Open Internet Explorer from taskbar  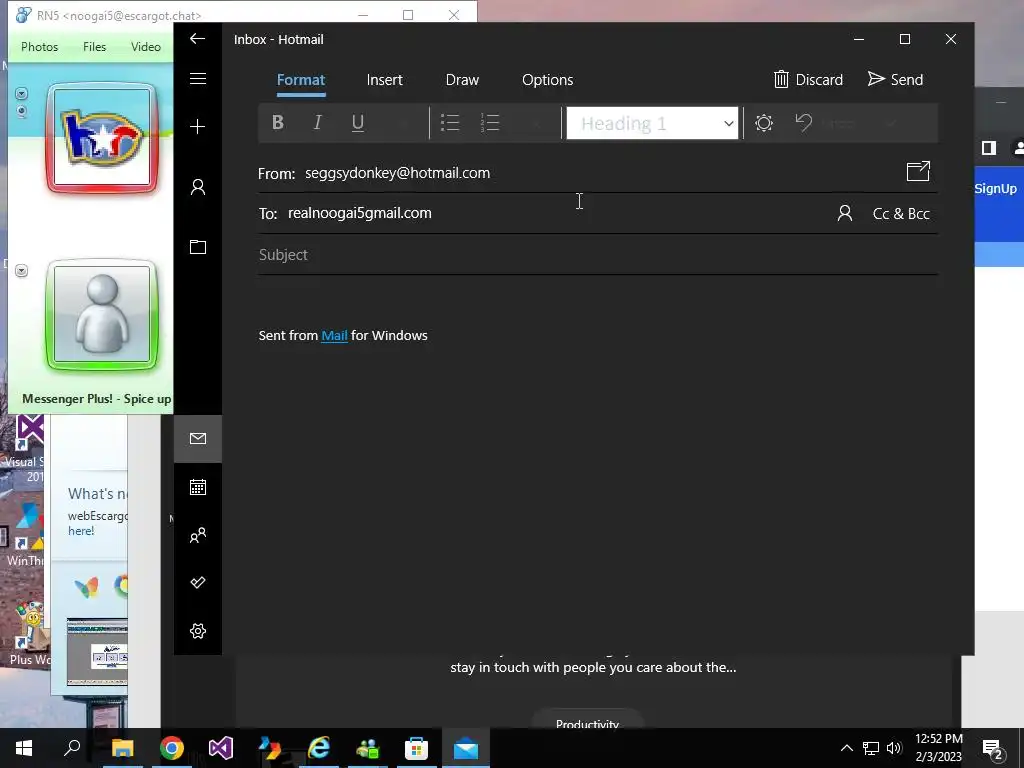coord(319,748)
